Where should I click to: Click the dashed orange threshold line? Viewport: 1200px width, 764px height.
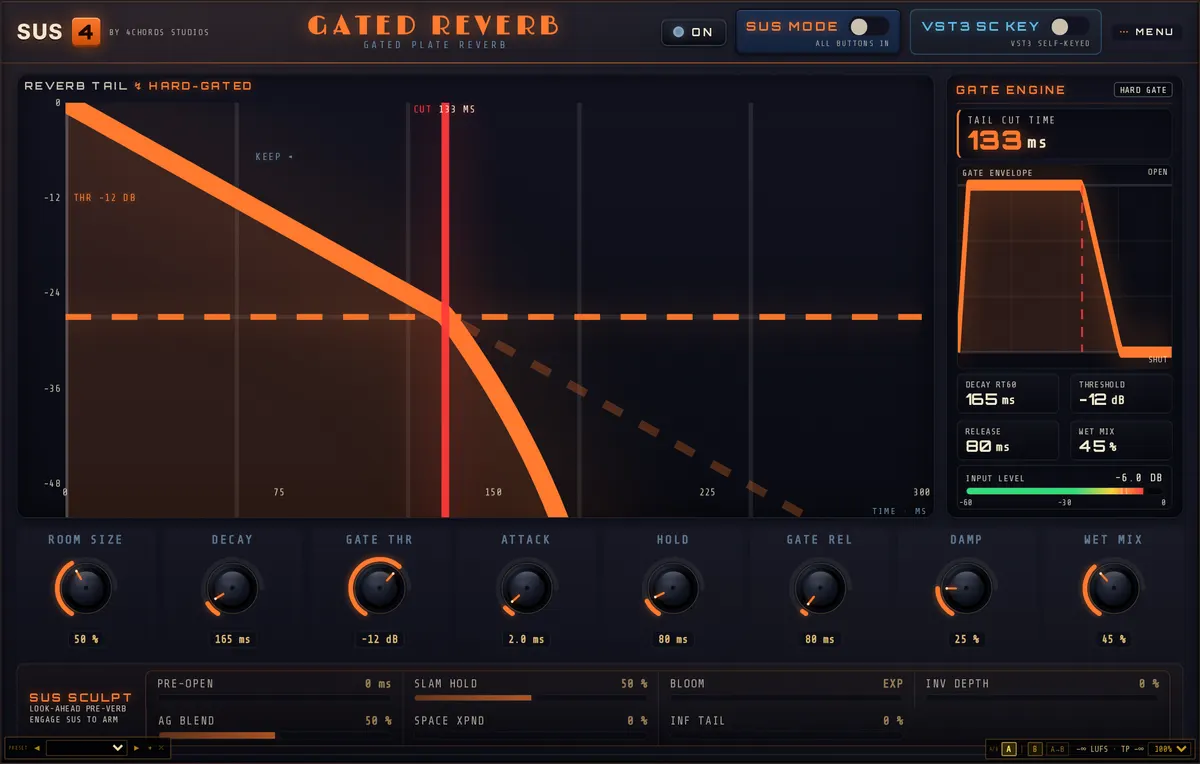tap(494, 316)
